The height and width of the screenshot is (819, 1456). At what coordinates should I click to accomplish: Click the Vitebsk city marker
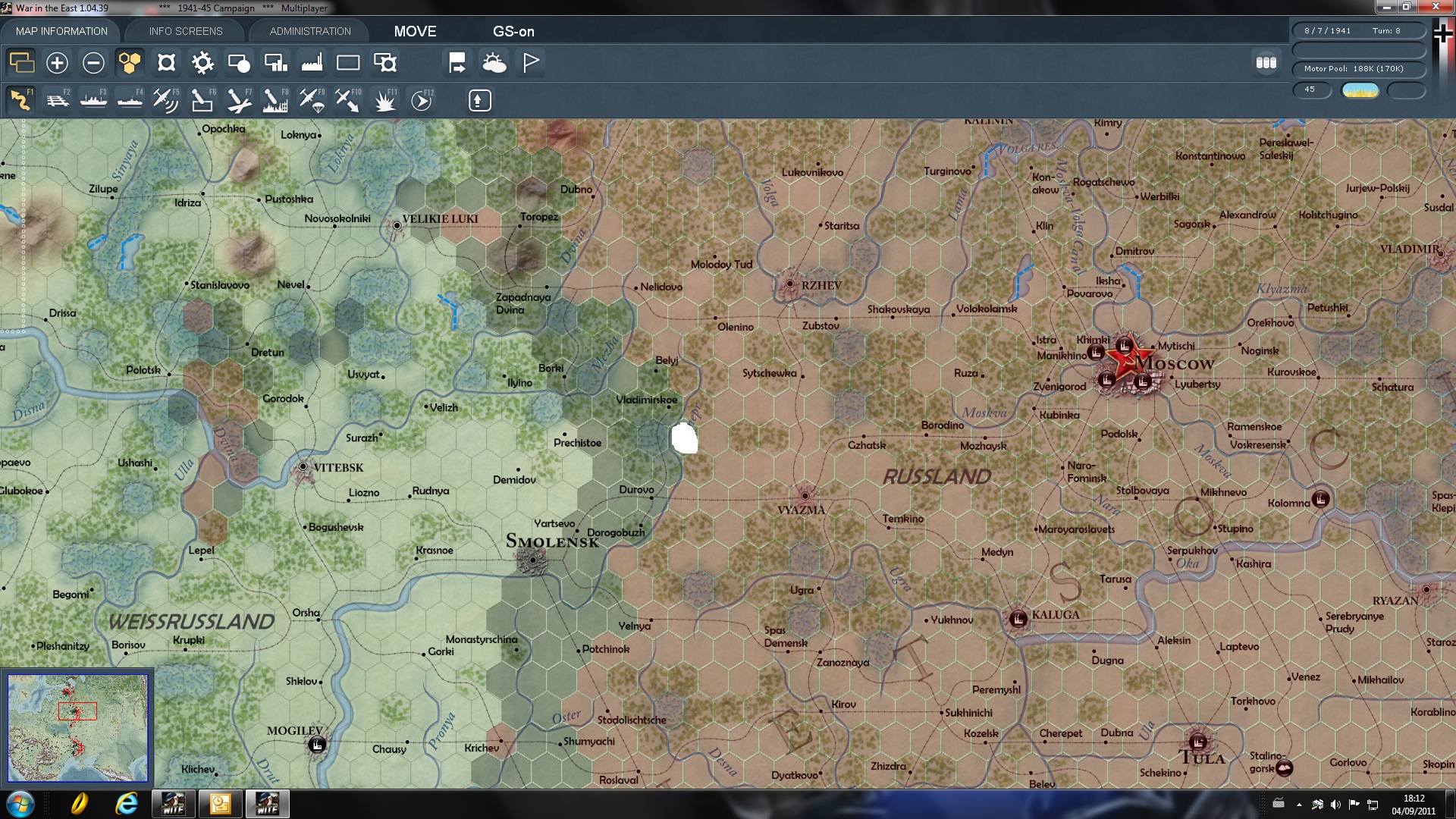[x=303, y=466]
